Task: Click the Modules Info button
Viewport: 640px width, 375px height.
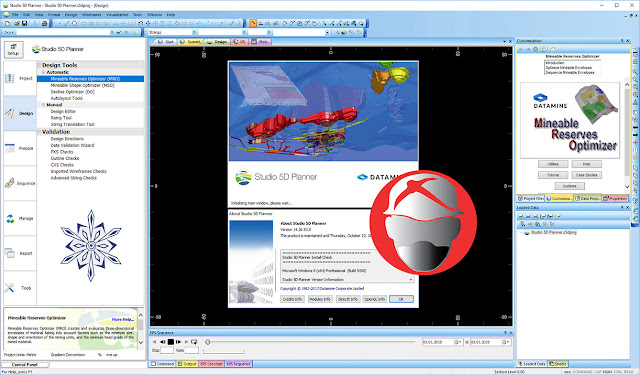Action: pos(320,299)
